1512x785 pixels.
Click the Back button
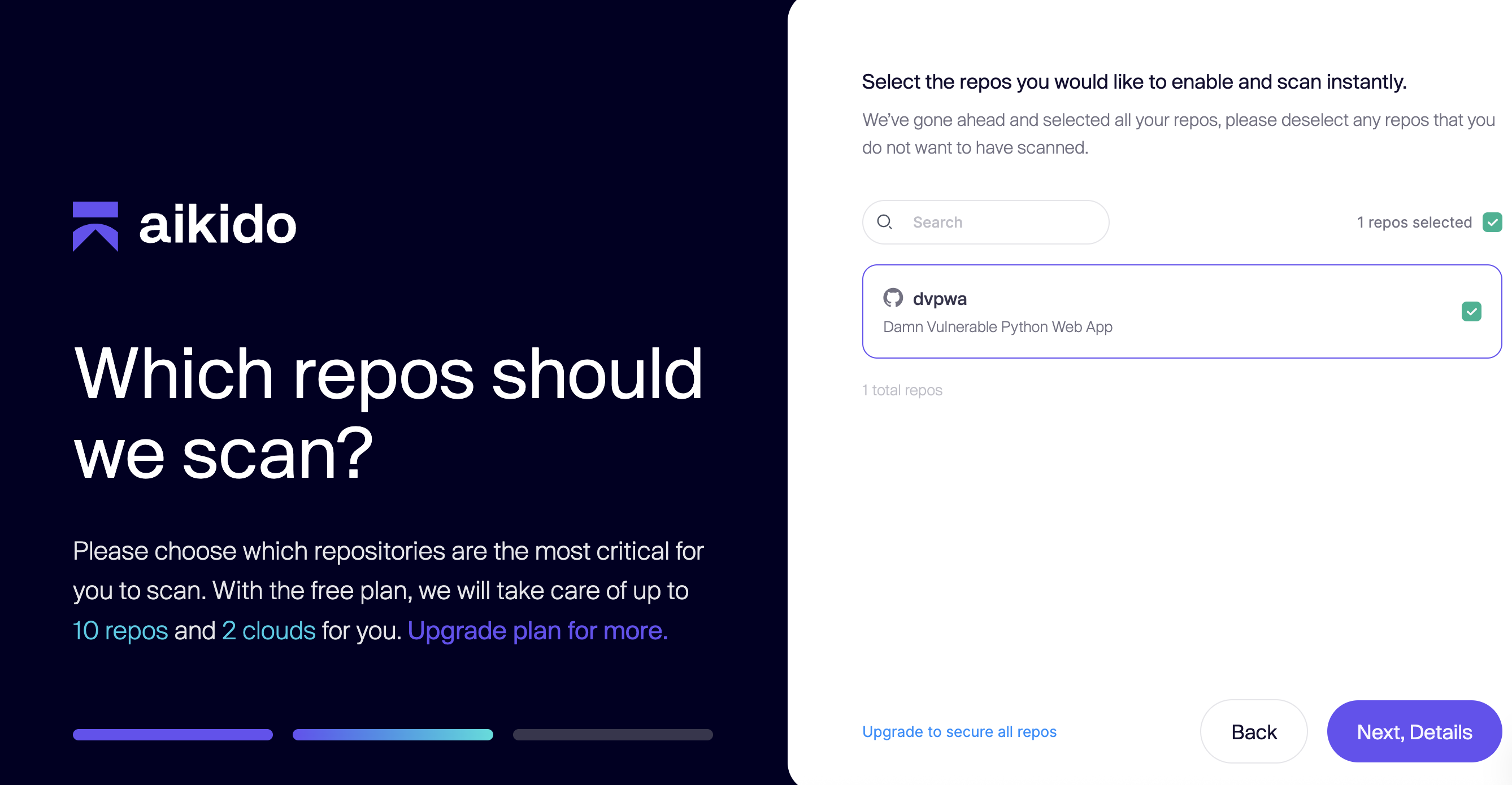tap(1253, 731)
